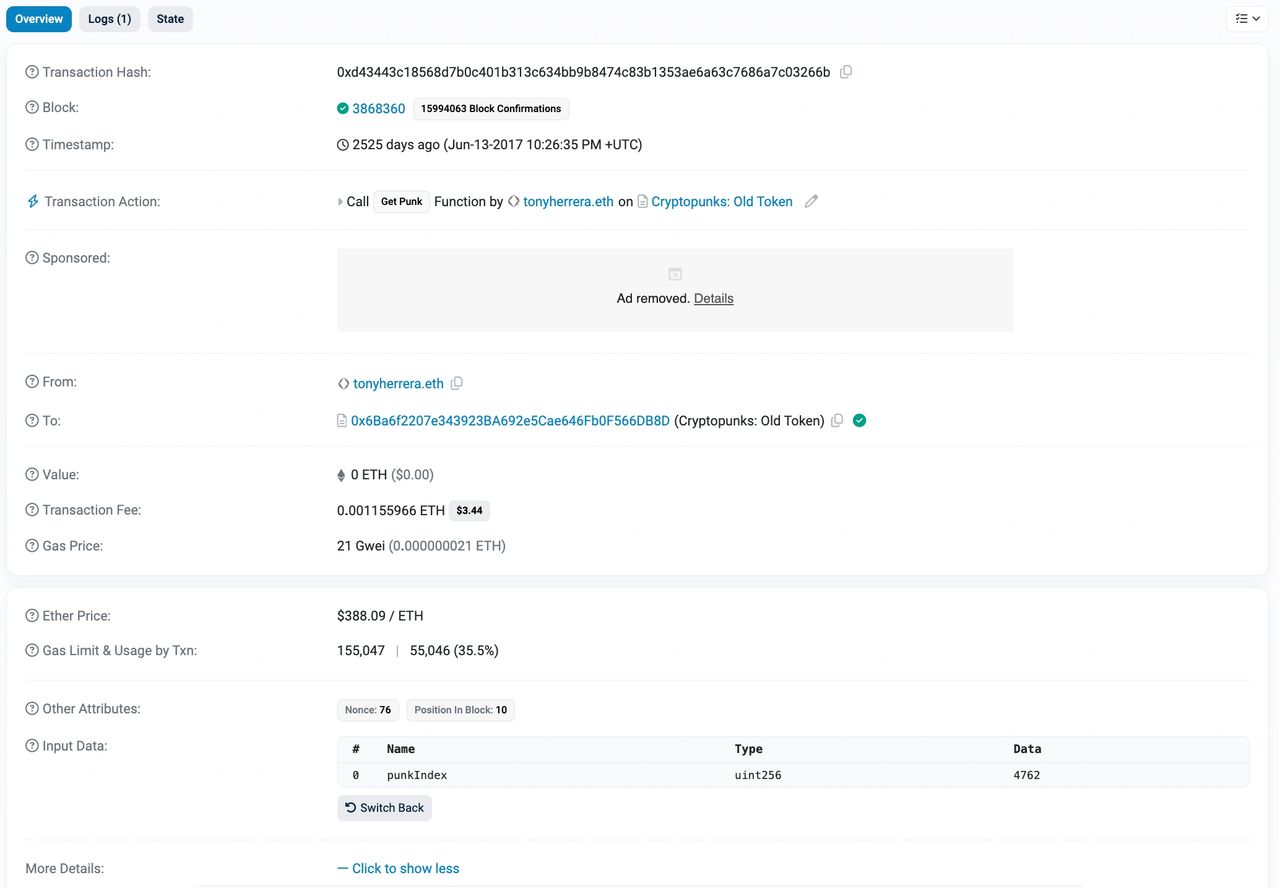Click the Get Punk function badge

point(402,202)
